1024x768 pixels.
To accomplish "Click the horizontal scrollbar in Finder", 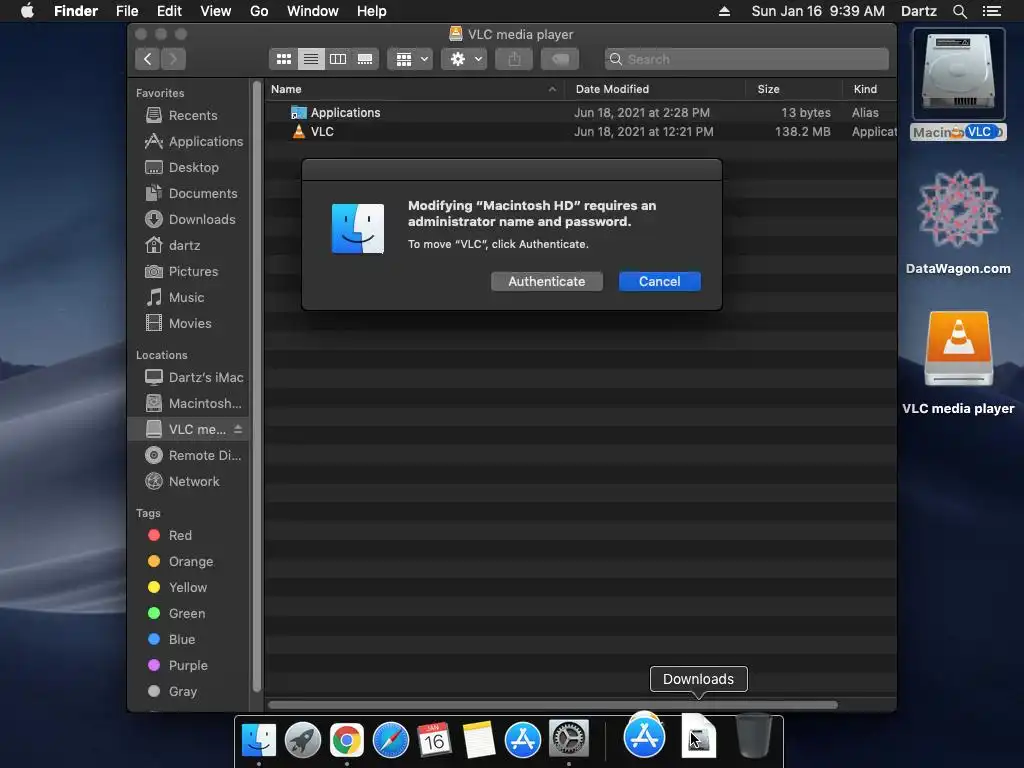I will (x=552, y=705).
